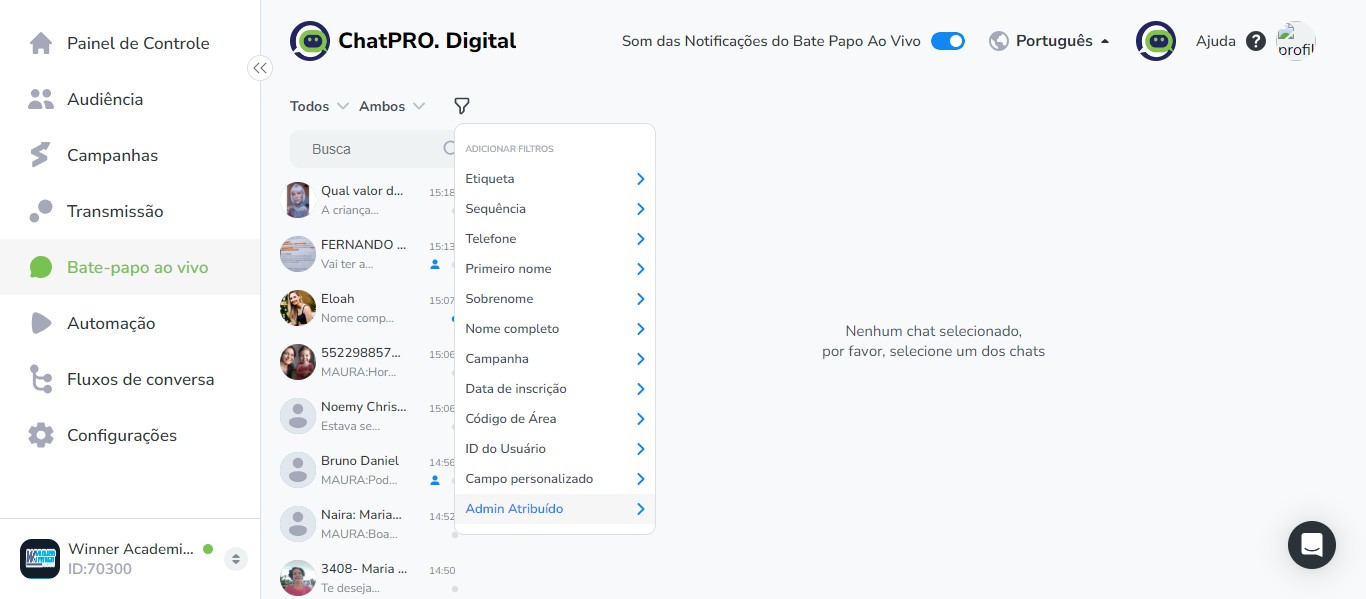Select the Data de inscrição filter option

[555, 389]
